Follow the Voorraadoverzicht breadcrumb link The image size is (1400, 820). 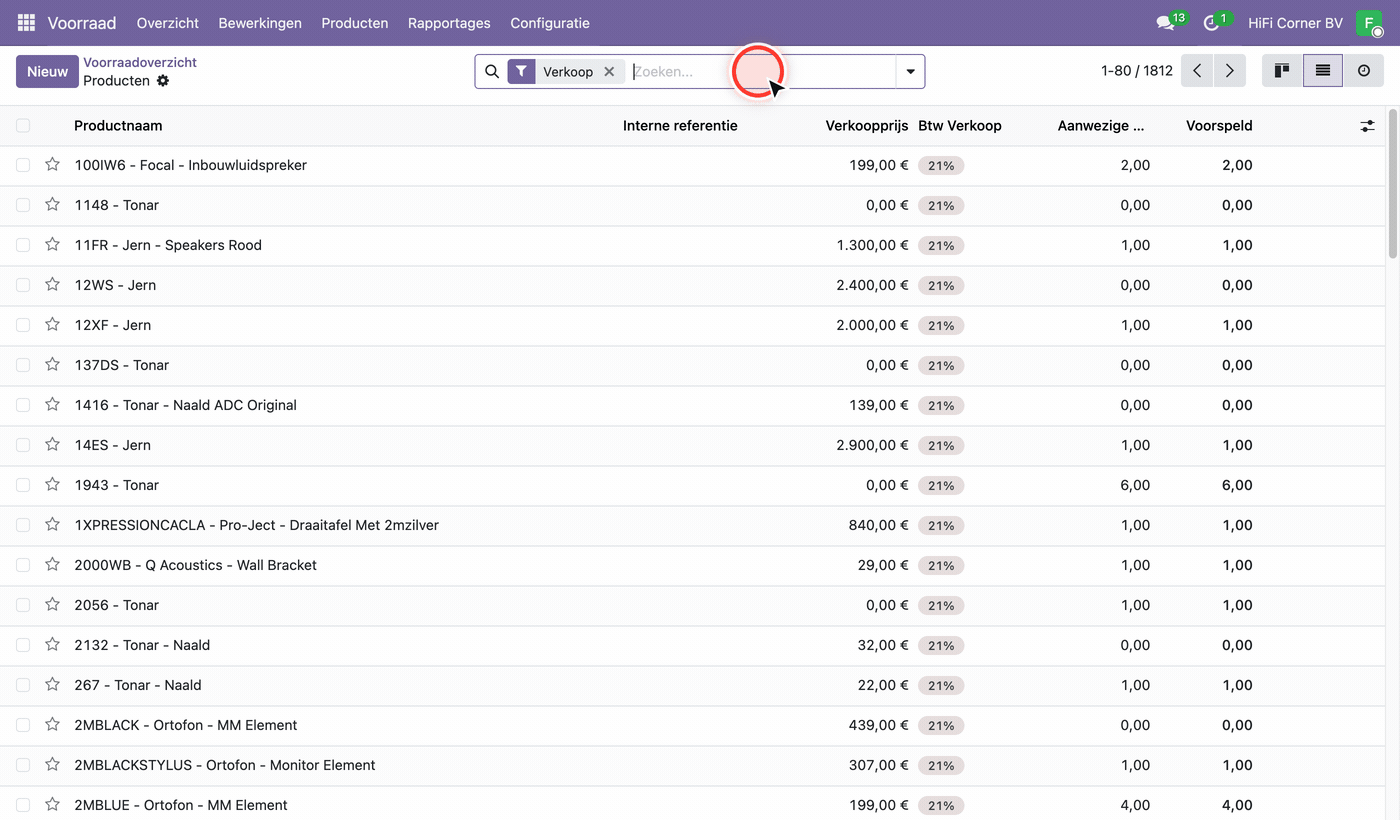pos(140,62)
